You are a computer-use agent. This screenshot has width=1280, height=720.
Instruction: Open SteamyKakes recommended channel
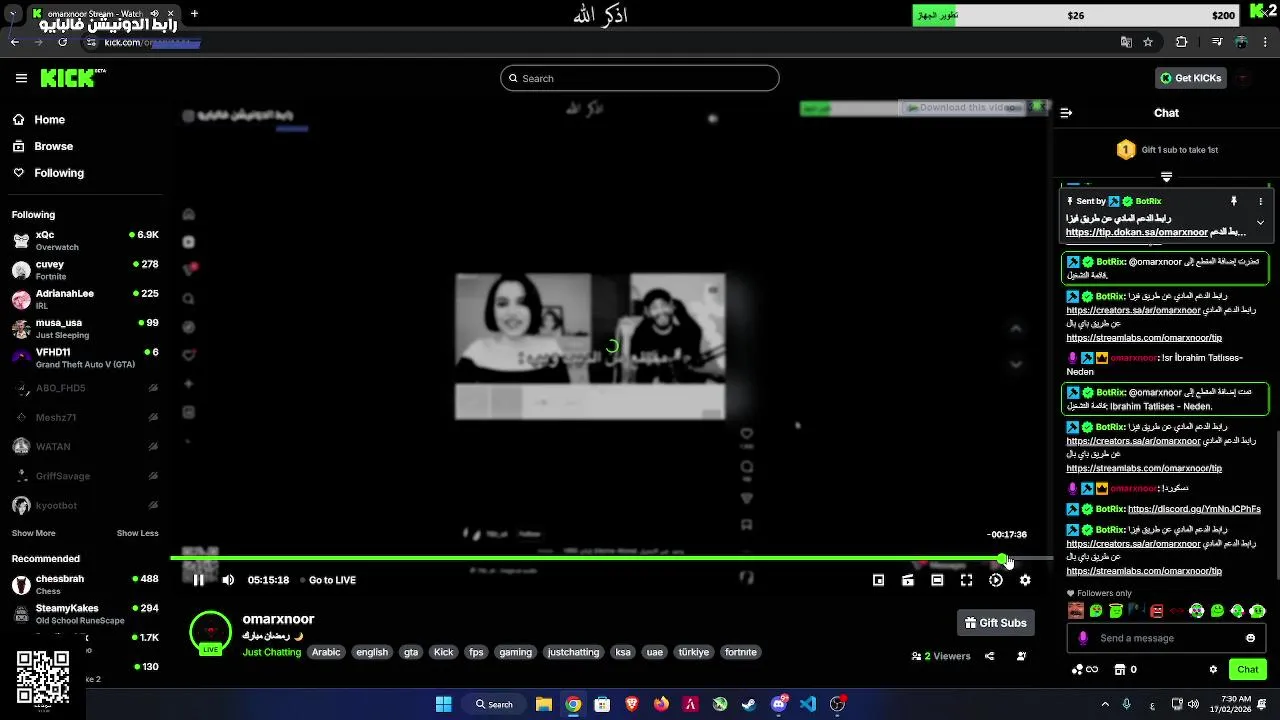click(85, 613)
